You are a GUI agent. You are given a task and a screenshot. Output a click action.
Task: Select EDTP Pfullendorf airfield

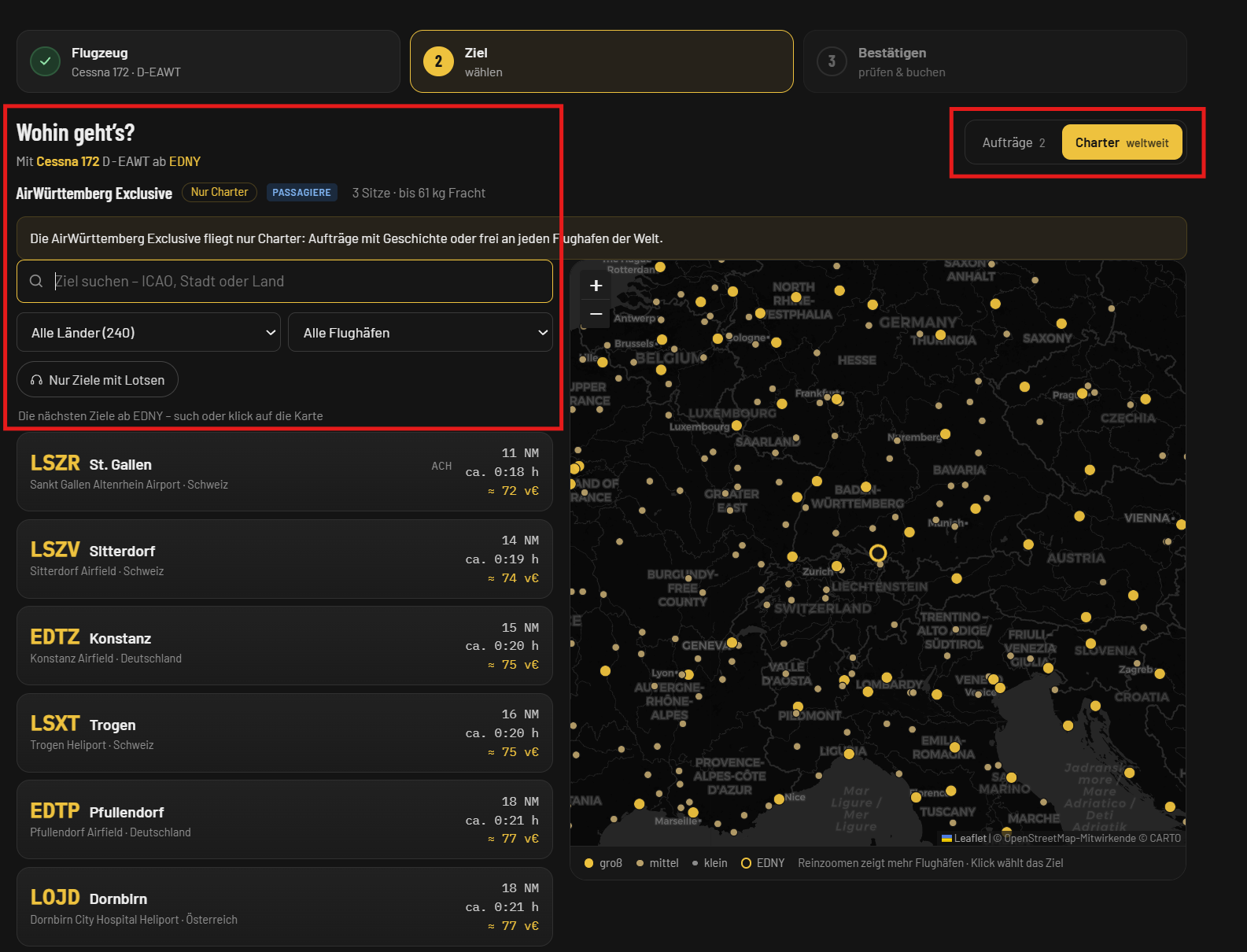coord(285,820)
